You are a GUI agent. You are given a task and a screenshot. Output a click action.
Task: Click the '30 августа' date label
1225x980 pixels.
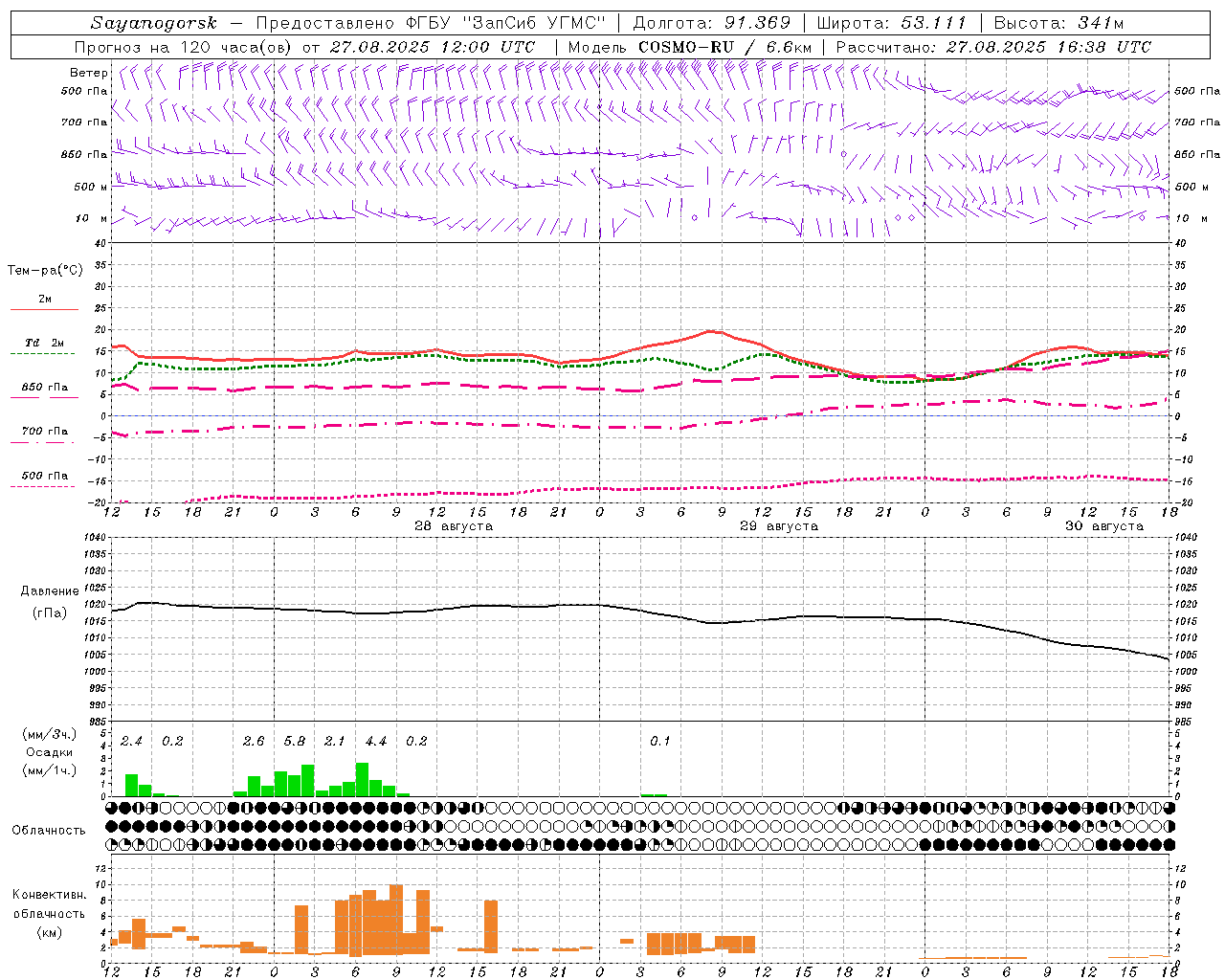coord(1104,526)
